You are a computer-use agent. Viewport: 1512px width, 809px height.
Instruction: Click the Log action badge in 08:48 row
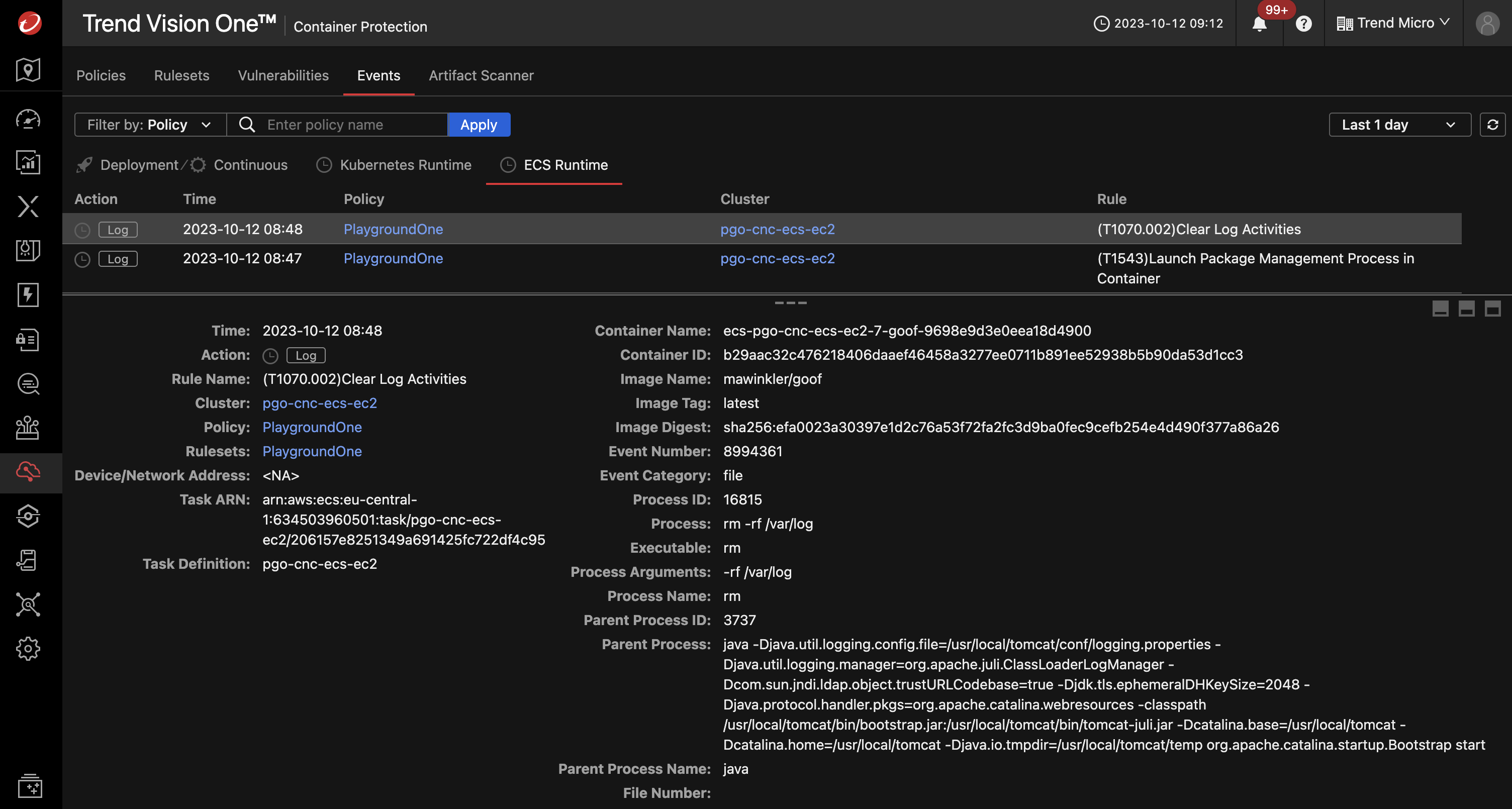coord(118,229)
